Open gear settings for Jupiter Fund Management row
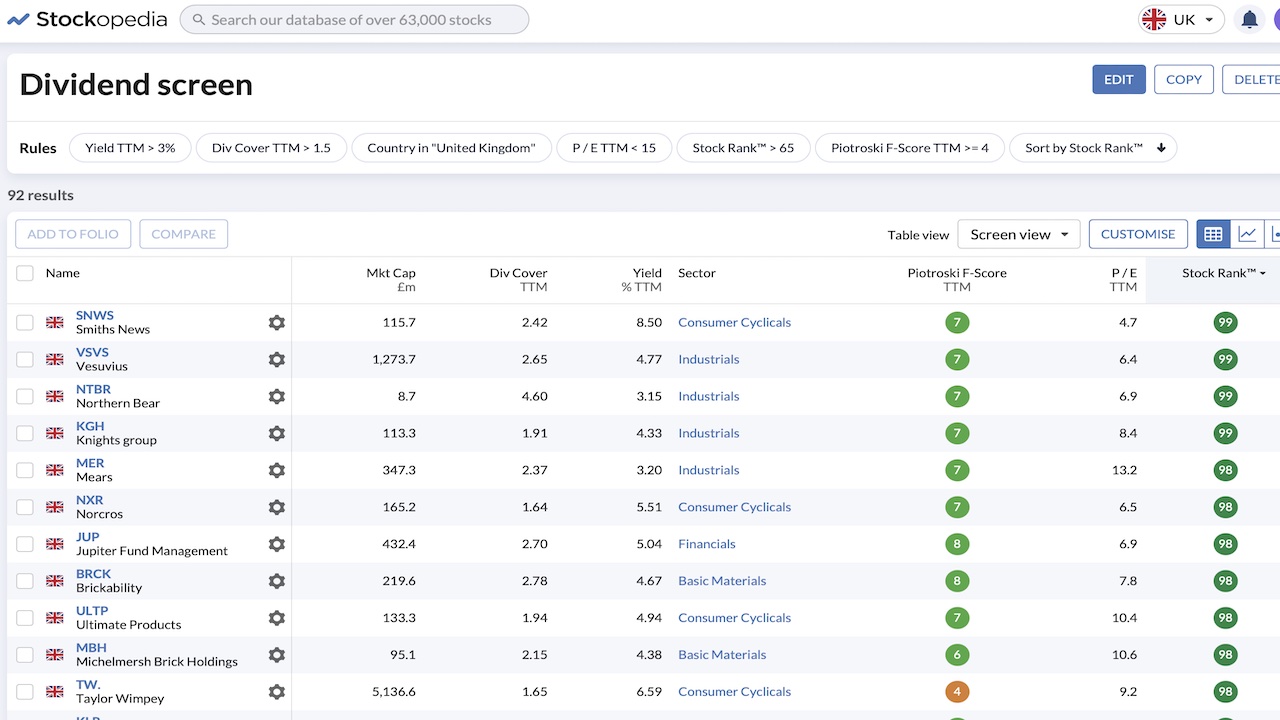 pyautogui.click(x=277, y=544)
